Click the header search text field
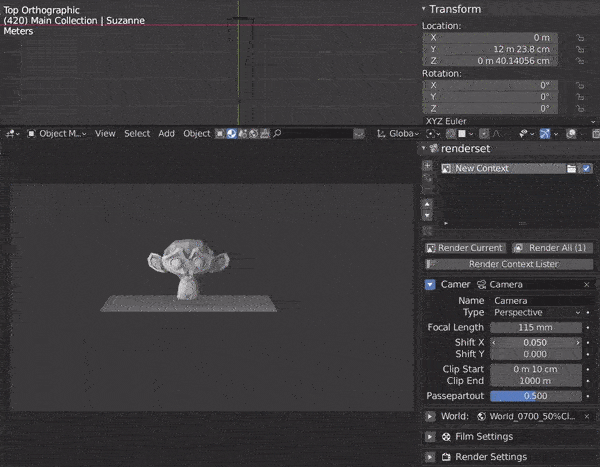 point(318,134)
